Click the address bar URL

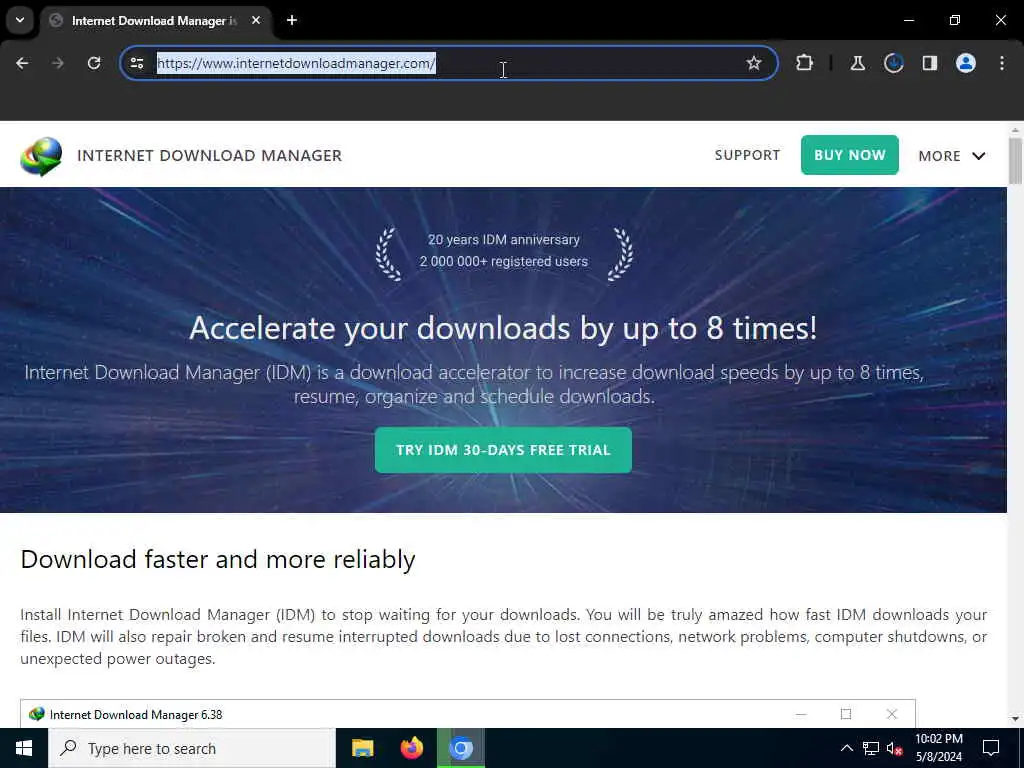(x=296, y=63)
